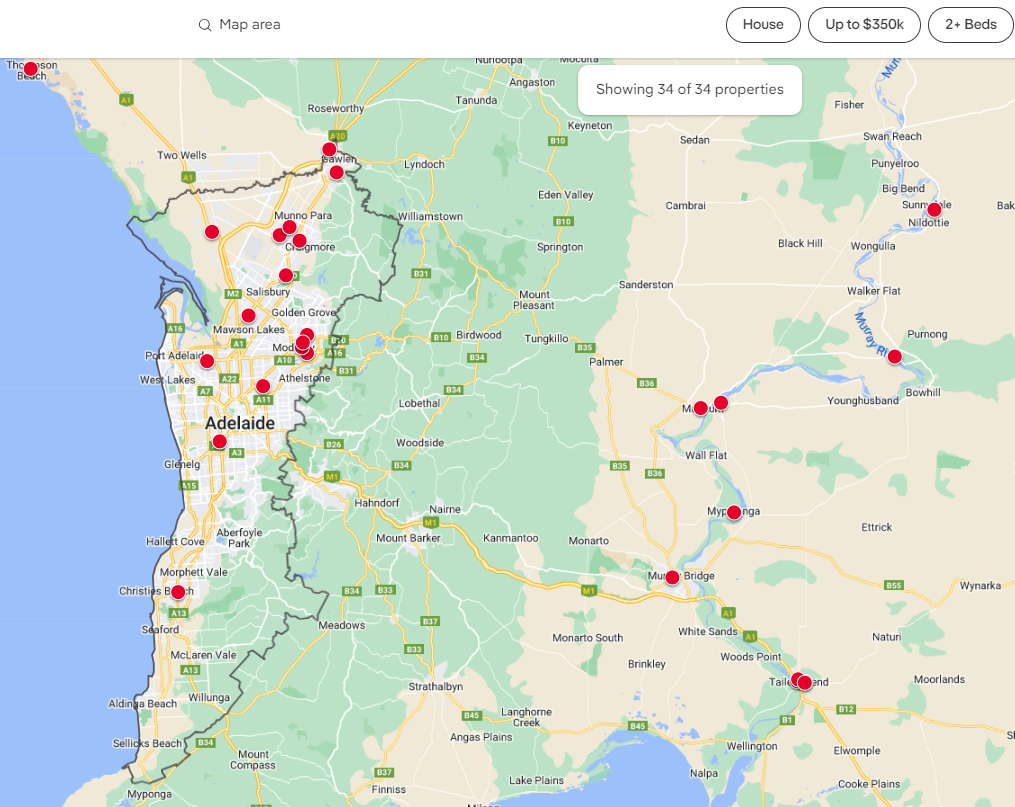Expand the Up to $350k price filter
The height and width of the screenshot is (807, 1015).
pos(864,25)
